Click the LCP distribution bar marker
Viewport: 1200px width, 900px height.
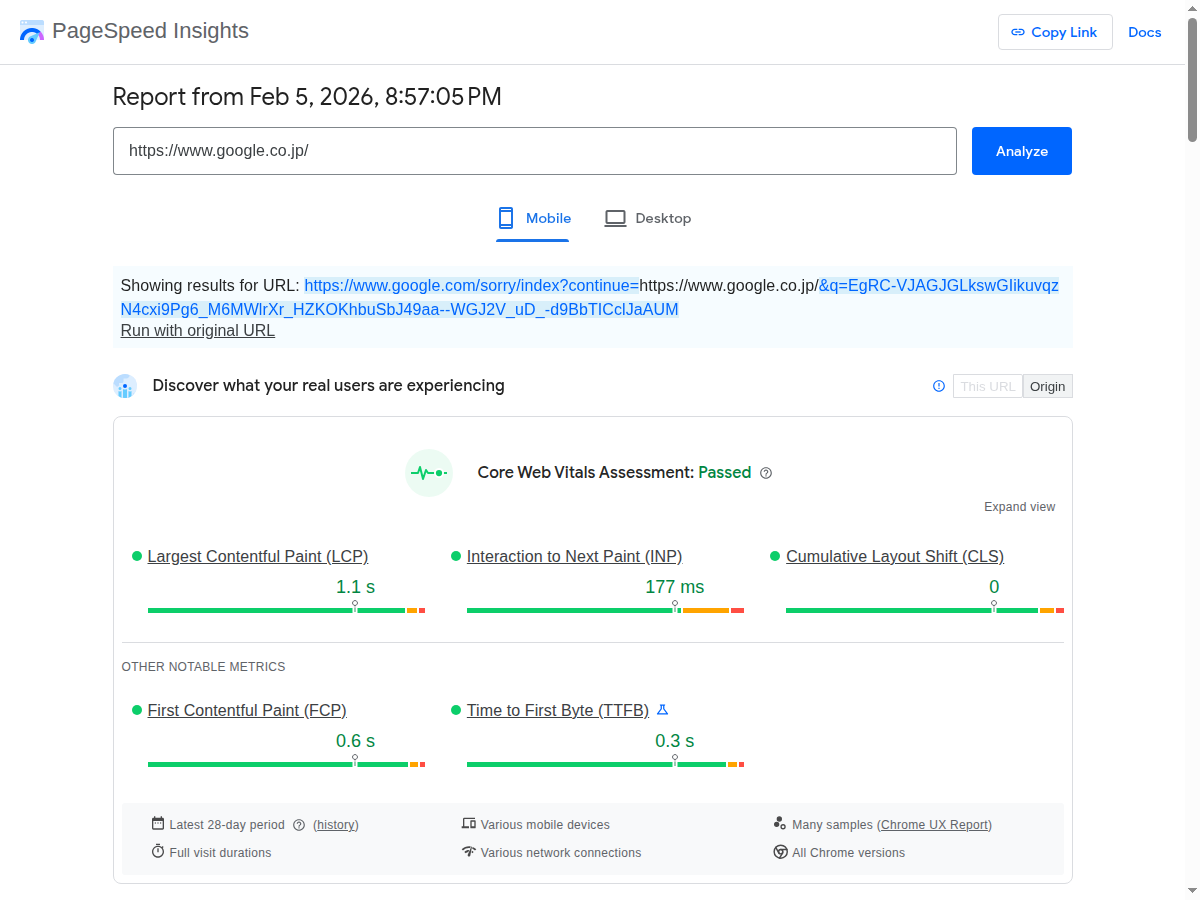[x=355, y=605]
